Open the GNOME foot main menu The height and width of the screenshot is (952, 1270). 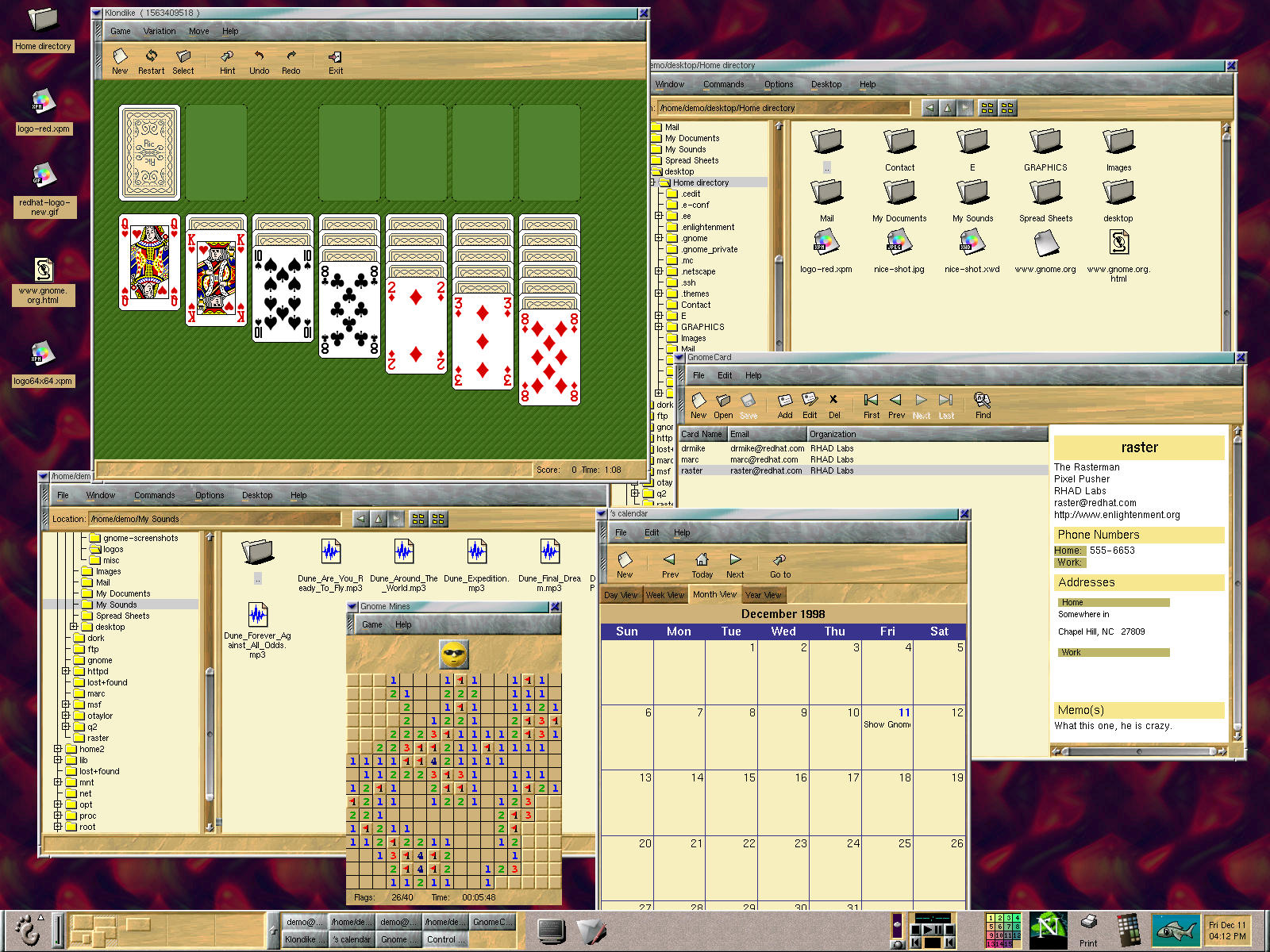pyautogui.click(x=27, y=930)
